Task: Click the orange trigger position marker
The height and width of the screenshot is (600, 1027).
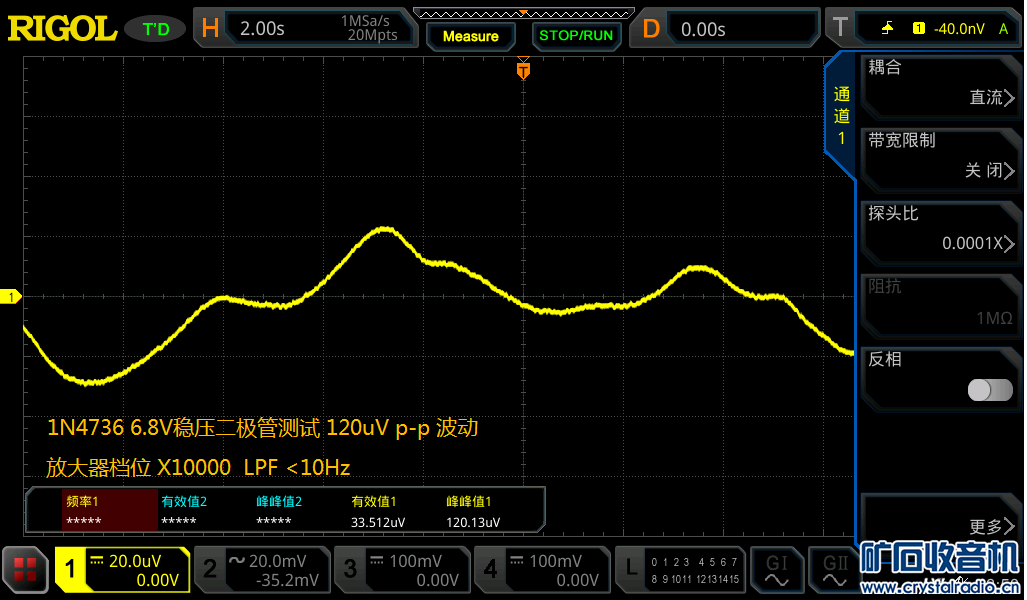Action: point(523,68)
